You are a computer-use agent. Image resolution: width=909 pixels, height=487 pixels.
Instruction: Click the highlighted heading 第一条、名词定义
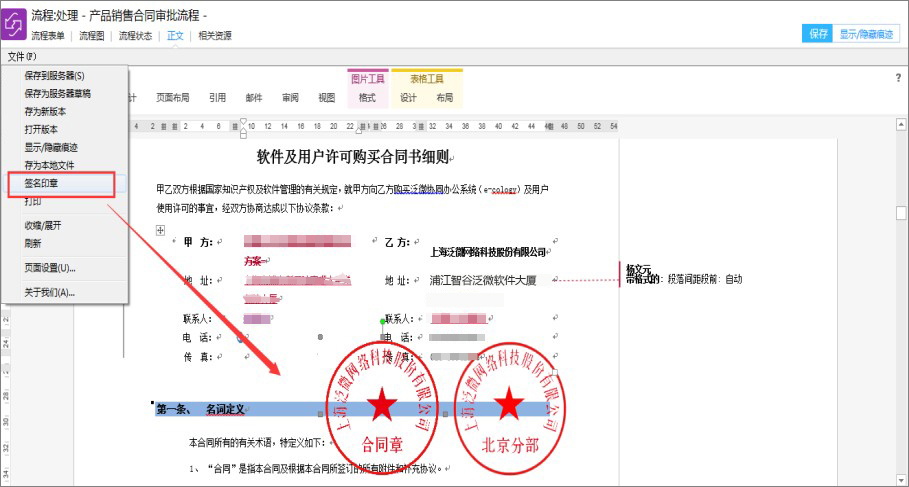pos(201,409)
